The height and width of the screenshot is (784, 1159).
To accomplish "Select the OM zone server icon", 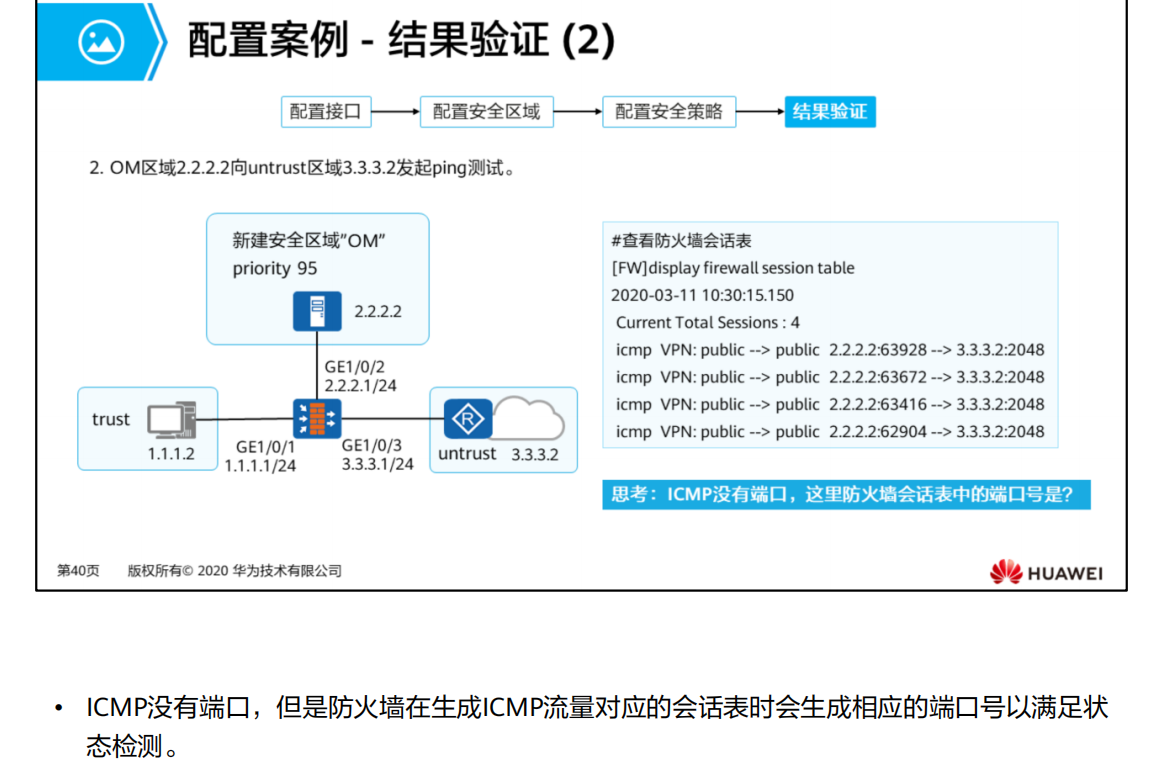I will (317, 311).
